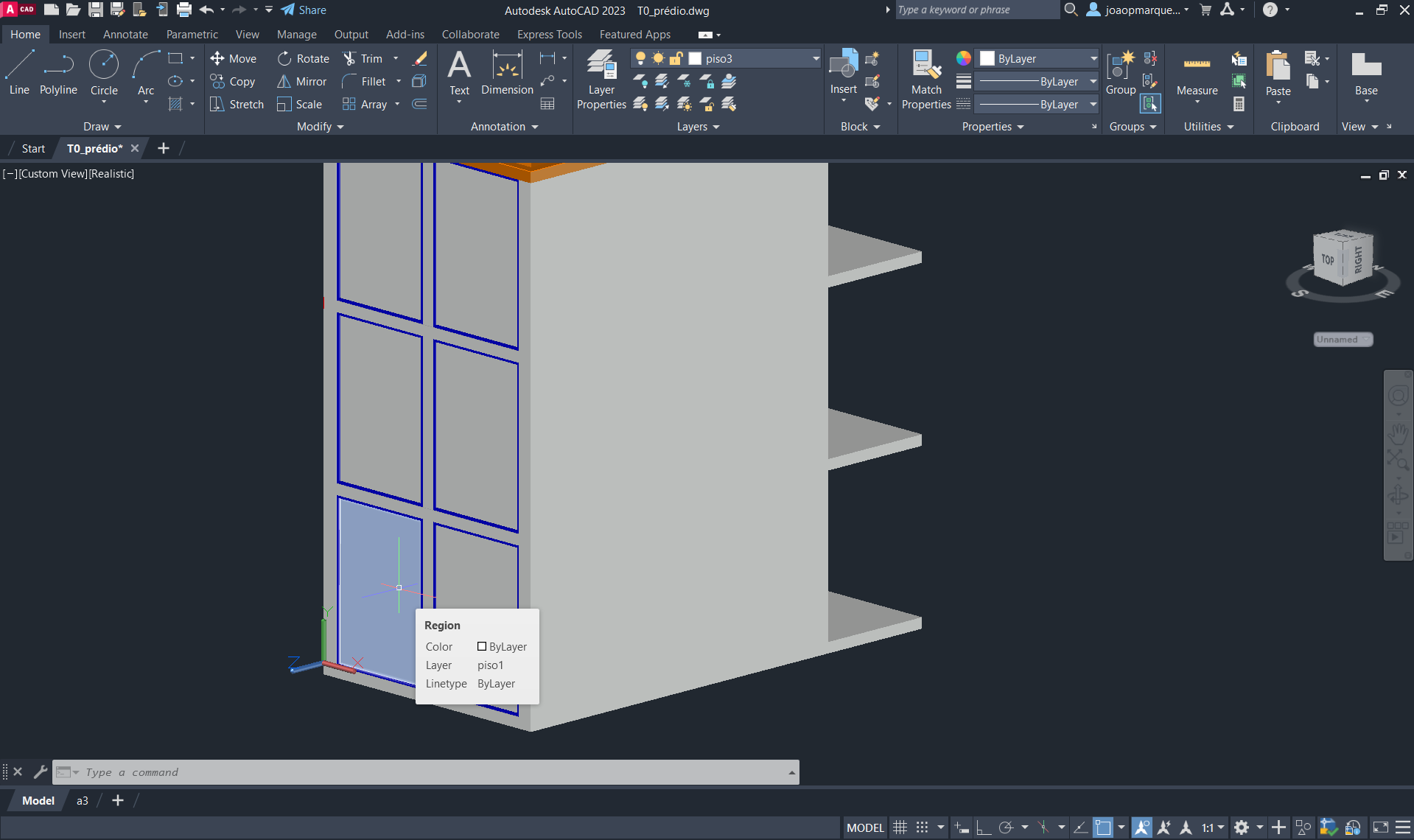Expand the Draw panel
This screenshot has height=840, width=1414.
click(x=102, y=127)
